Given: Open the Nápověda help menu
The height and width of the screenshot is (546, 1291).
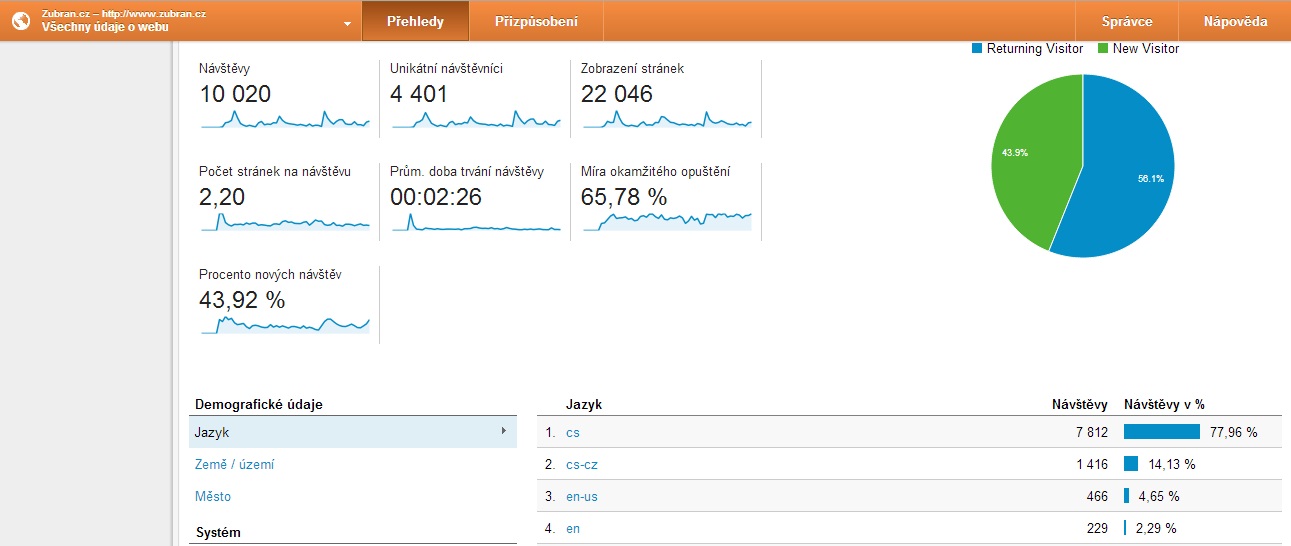Looking at the screenshot, I should pyautogui.click(x=1236, y=21).
